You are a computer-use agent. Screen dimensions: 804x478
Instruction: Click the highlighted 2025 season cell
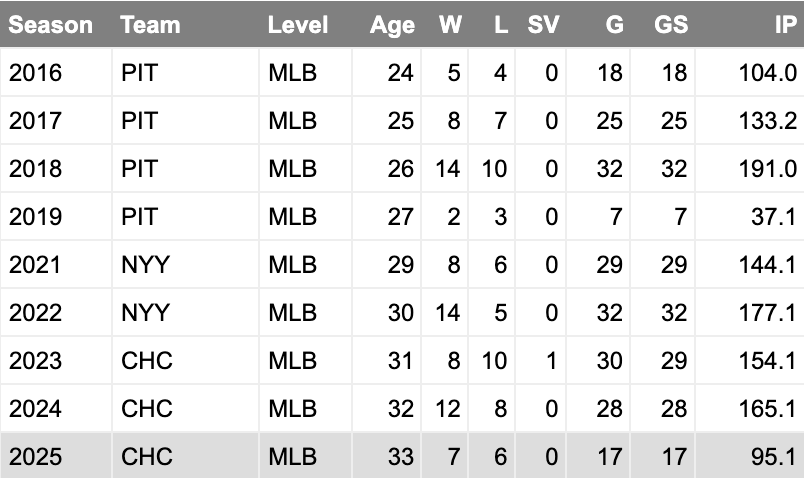coord(56,456)
